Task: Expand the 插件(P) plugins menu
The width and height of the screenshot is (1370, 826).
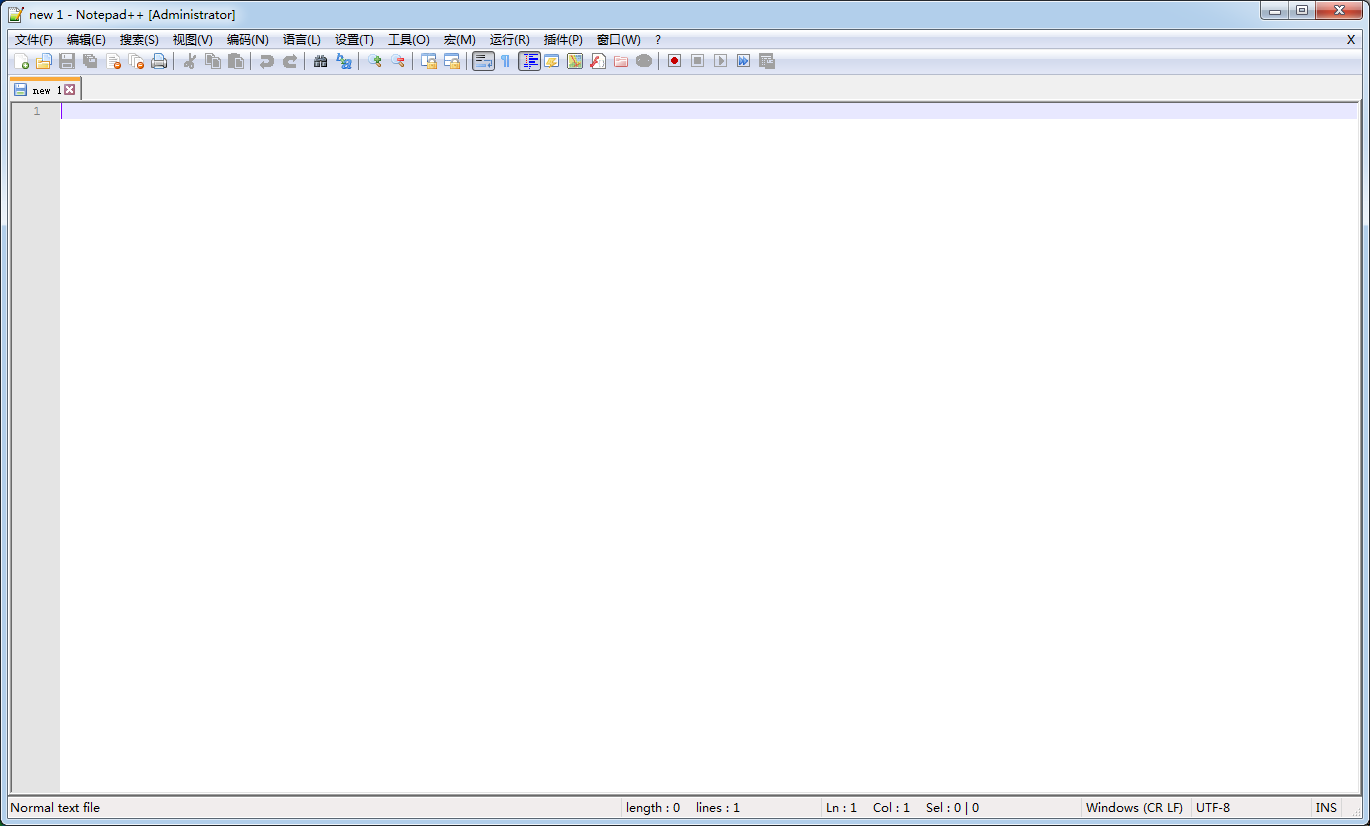Action: 563,40
